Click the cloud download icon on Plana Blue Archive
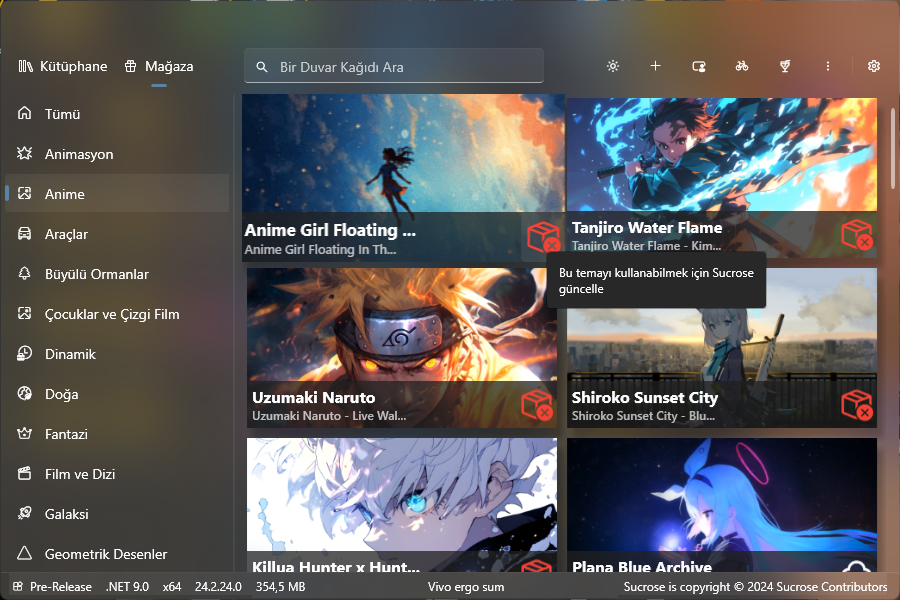The height and width of the screenshot is (600, 900). click(856, 567)
